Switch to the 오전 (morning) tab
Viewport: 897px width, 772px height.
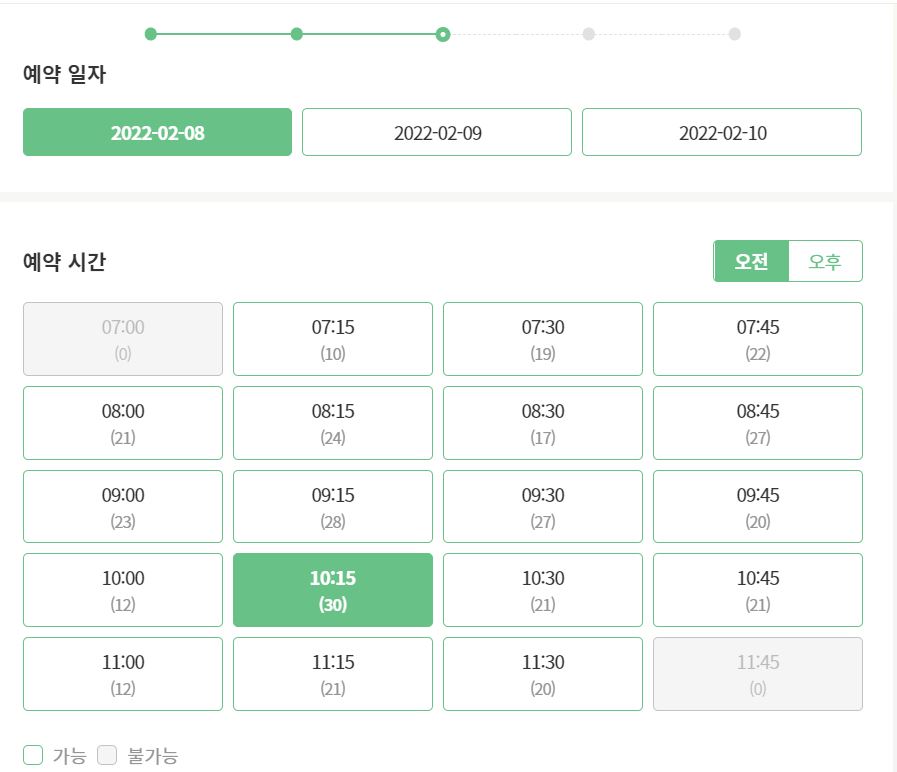(751, 262)
